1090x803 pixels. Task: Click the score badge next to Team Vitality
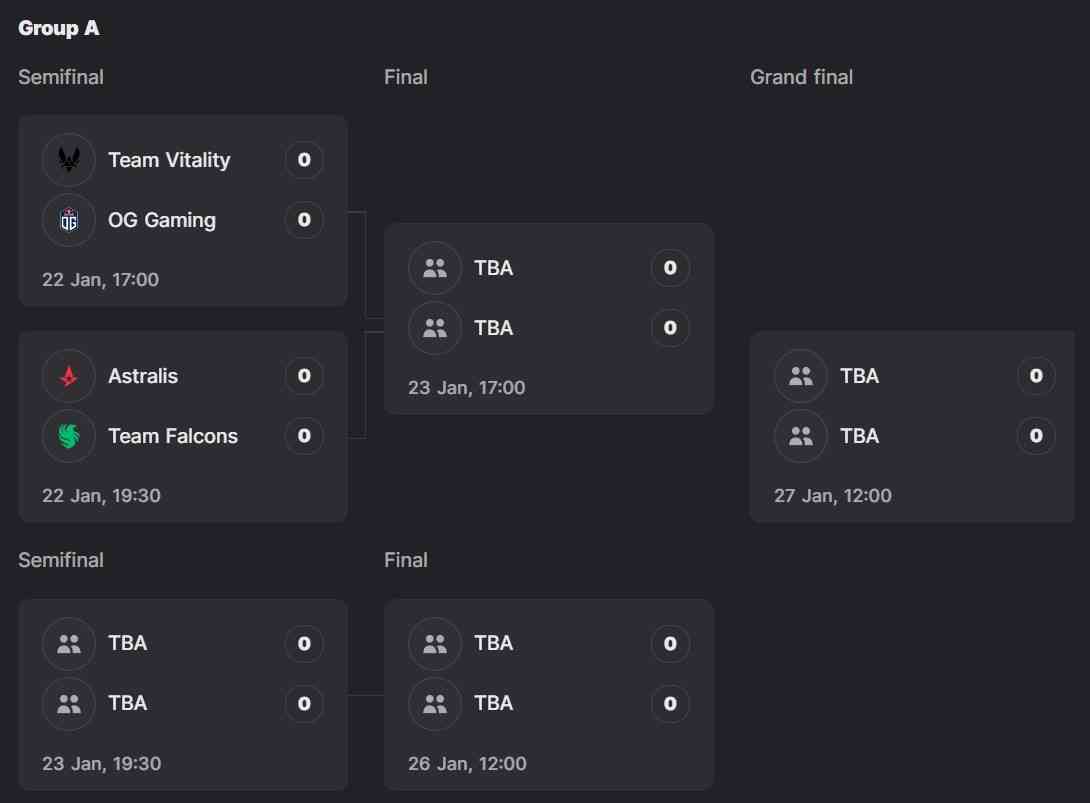click(303, 159)
